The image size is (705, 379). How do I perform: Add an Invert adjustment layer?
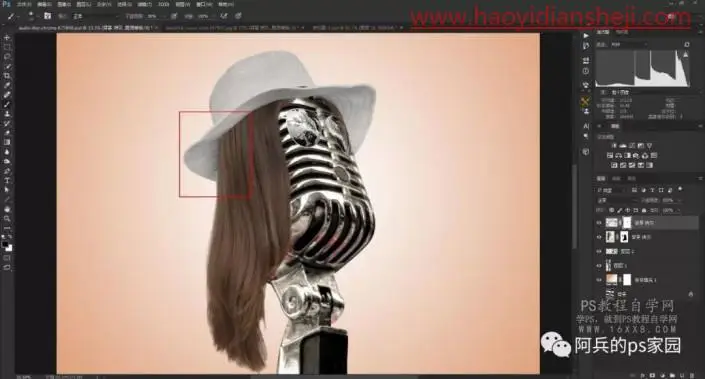(615, 165)
